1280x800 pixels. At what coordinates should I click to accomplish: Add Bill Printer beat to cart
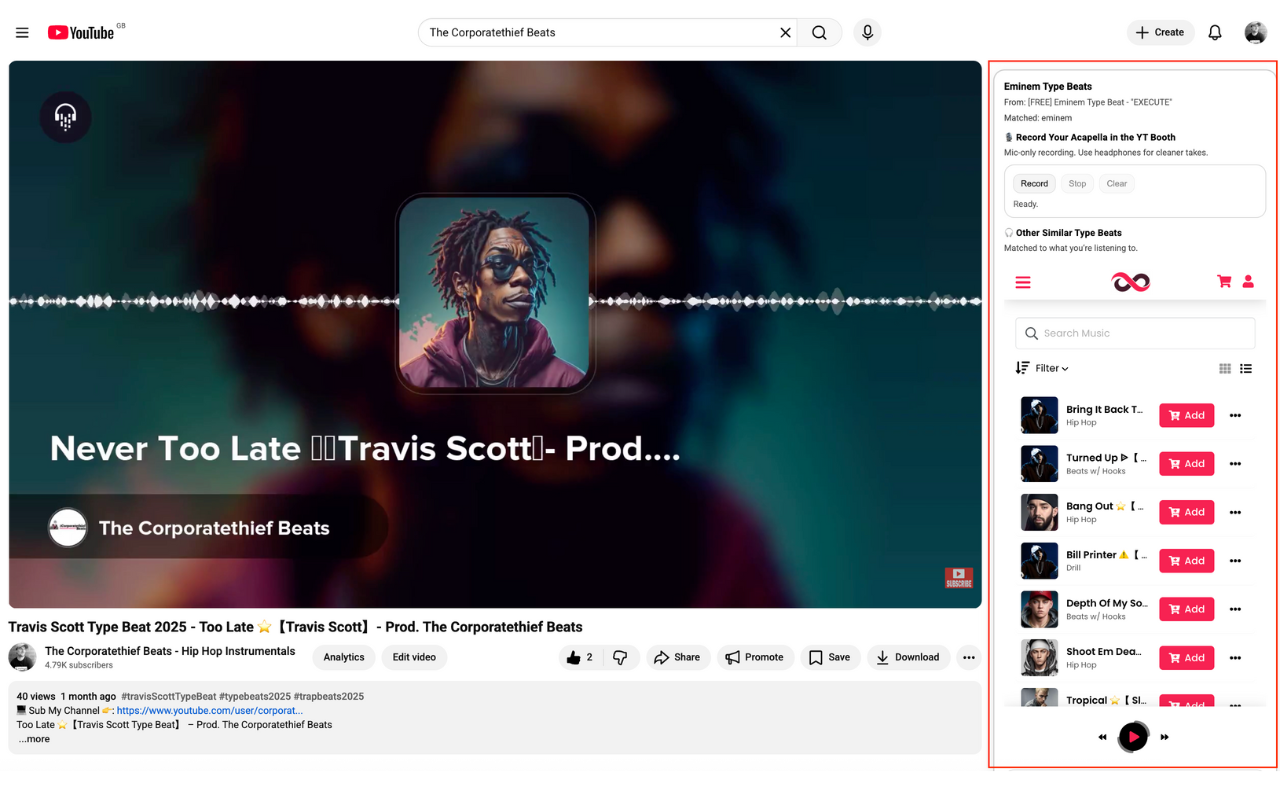[x=1187, y=561]
